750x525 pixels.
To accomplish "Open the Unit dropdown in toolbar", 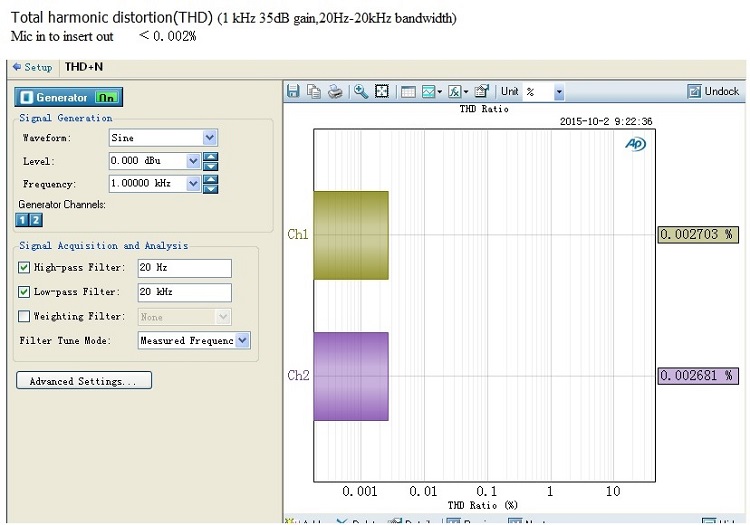I will (558, 92).
